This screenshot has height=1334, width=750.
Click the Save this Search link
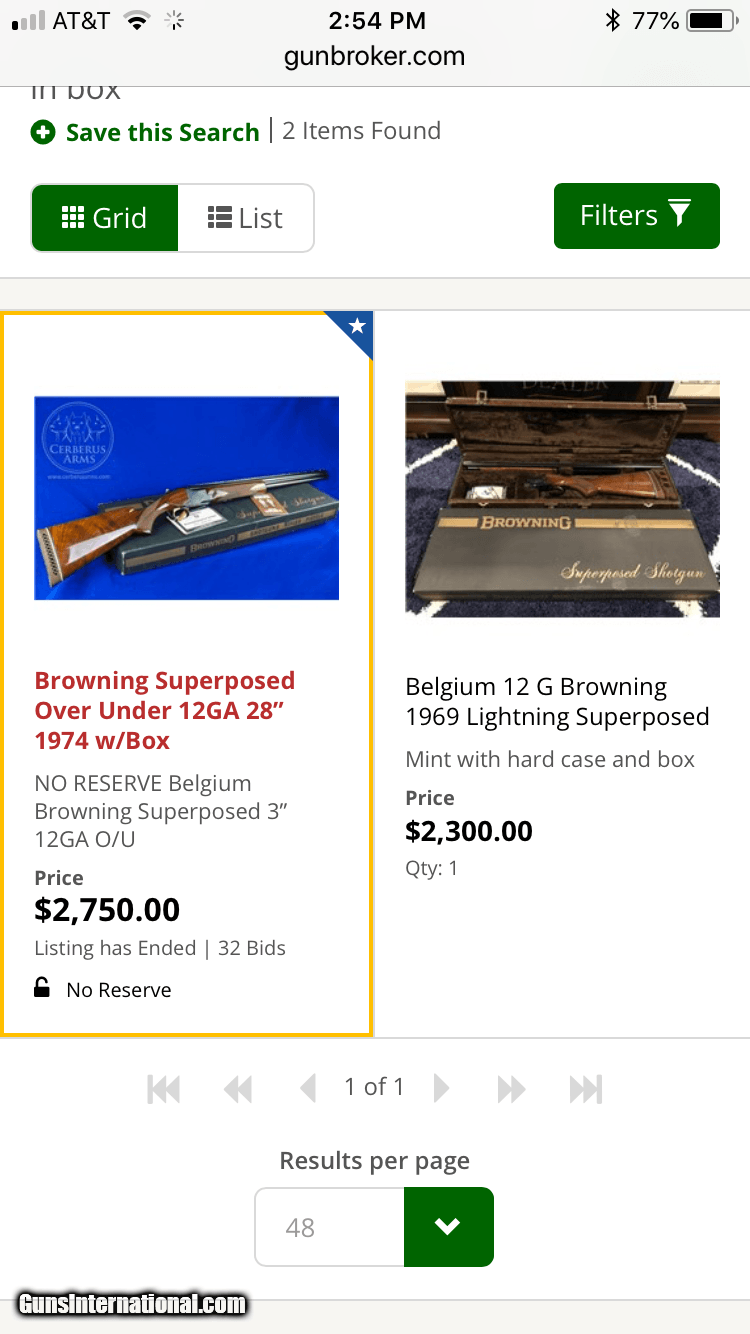tap(162, 132)
